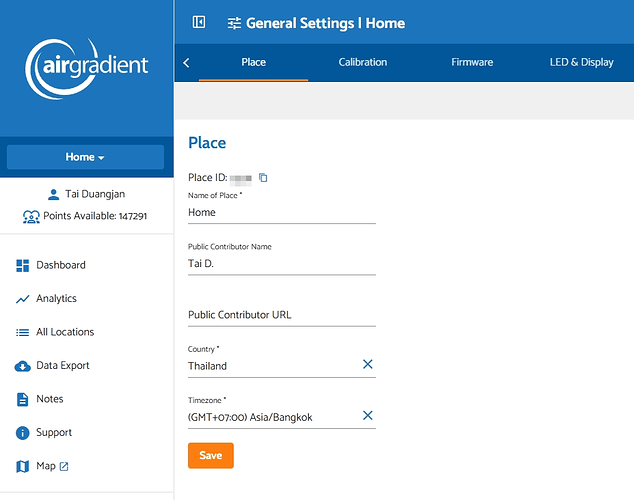Open Support from the sidebar

54,433
